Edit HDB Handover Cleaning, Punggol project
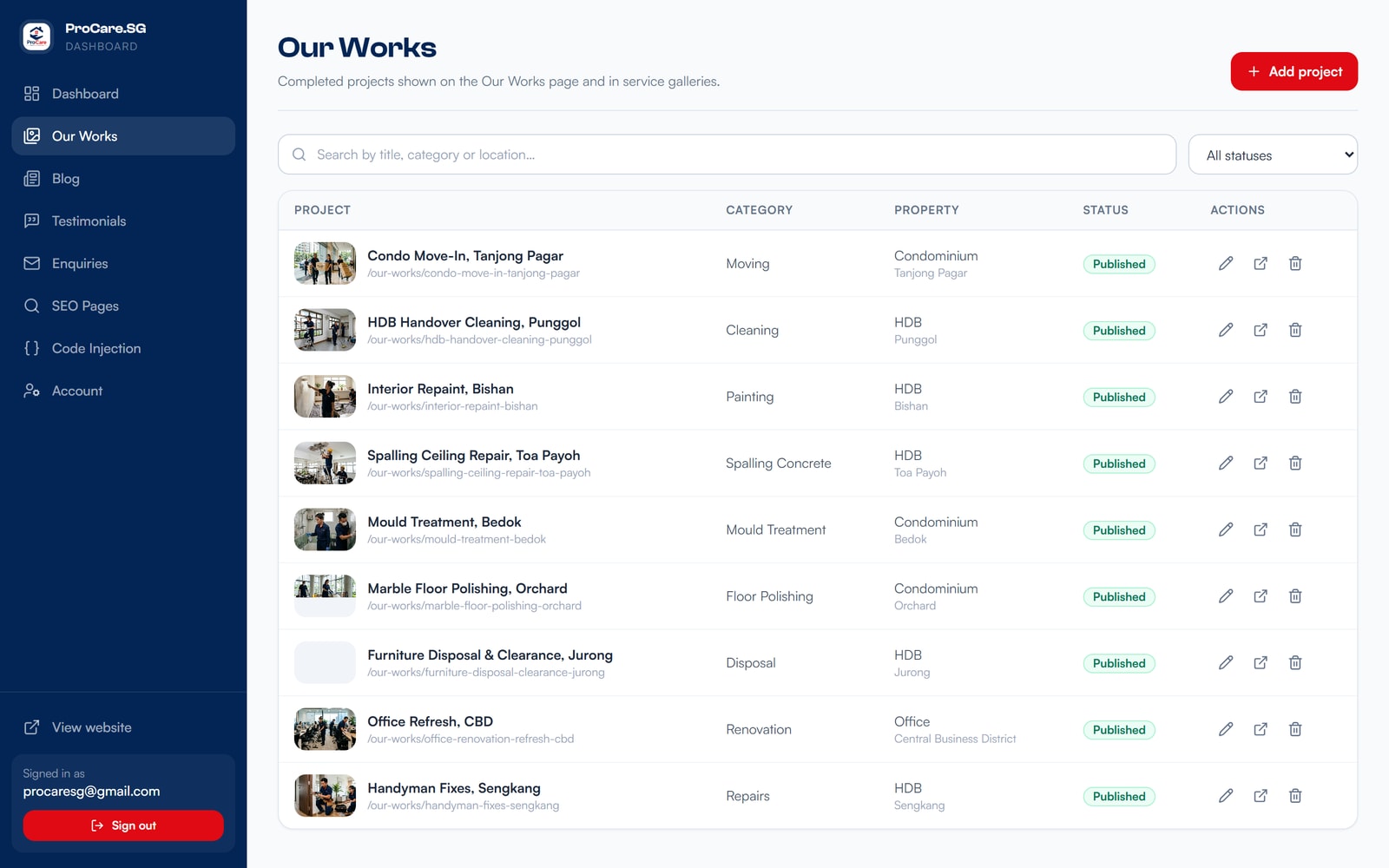Viewport: 1389px width, 868px height. (x=1226, y=330)
